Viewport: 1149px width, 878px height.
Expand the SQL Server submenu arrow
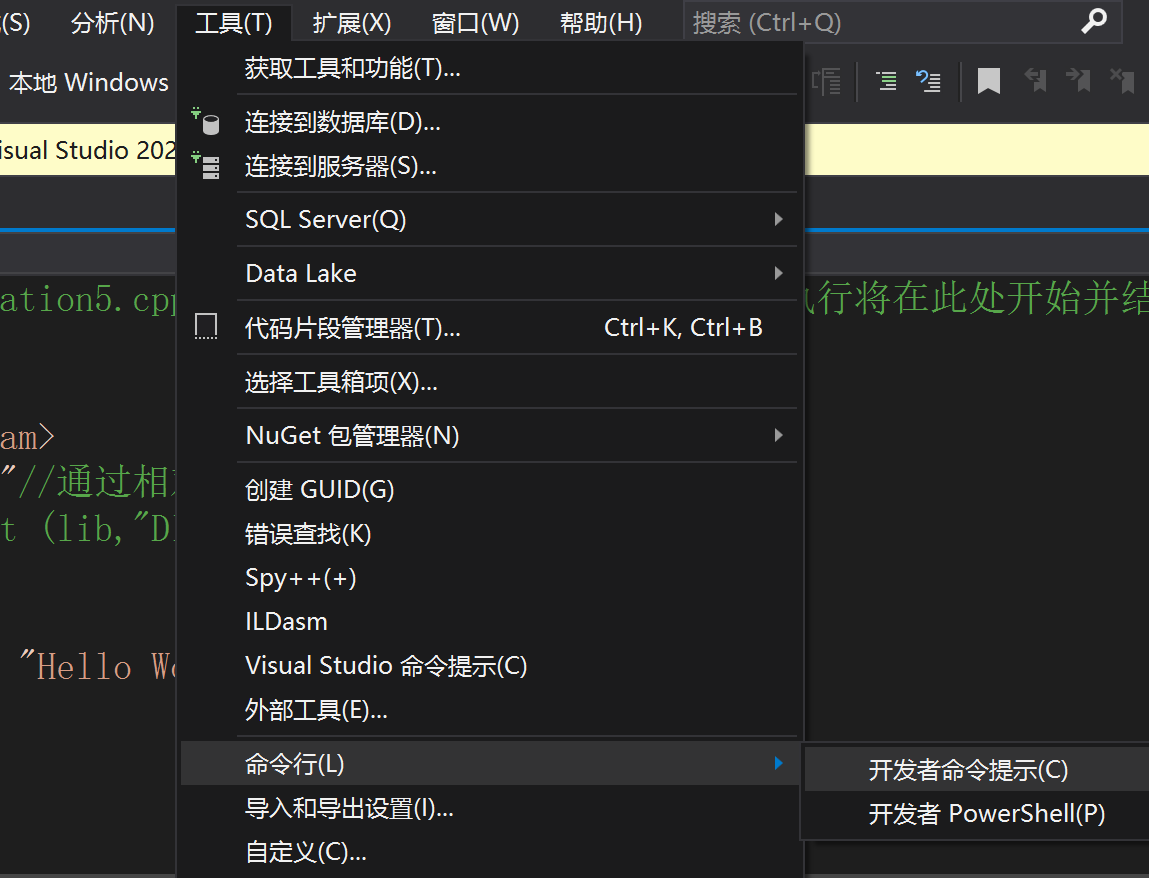click(x=778, y=219)
